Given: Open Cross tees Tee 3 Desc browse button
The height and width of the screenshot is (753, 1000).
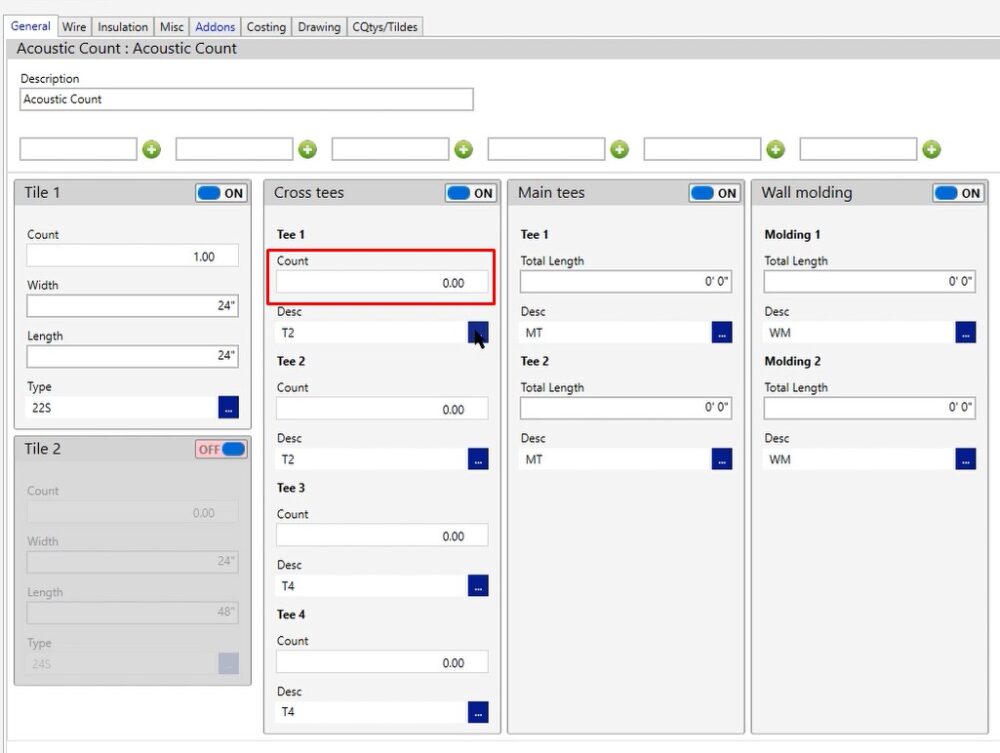Looking at the screenshot, I should coord(478,586).
